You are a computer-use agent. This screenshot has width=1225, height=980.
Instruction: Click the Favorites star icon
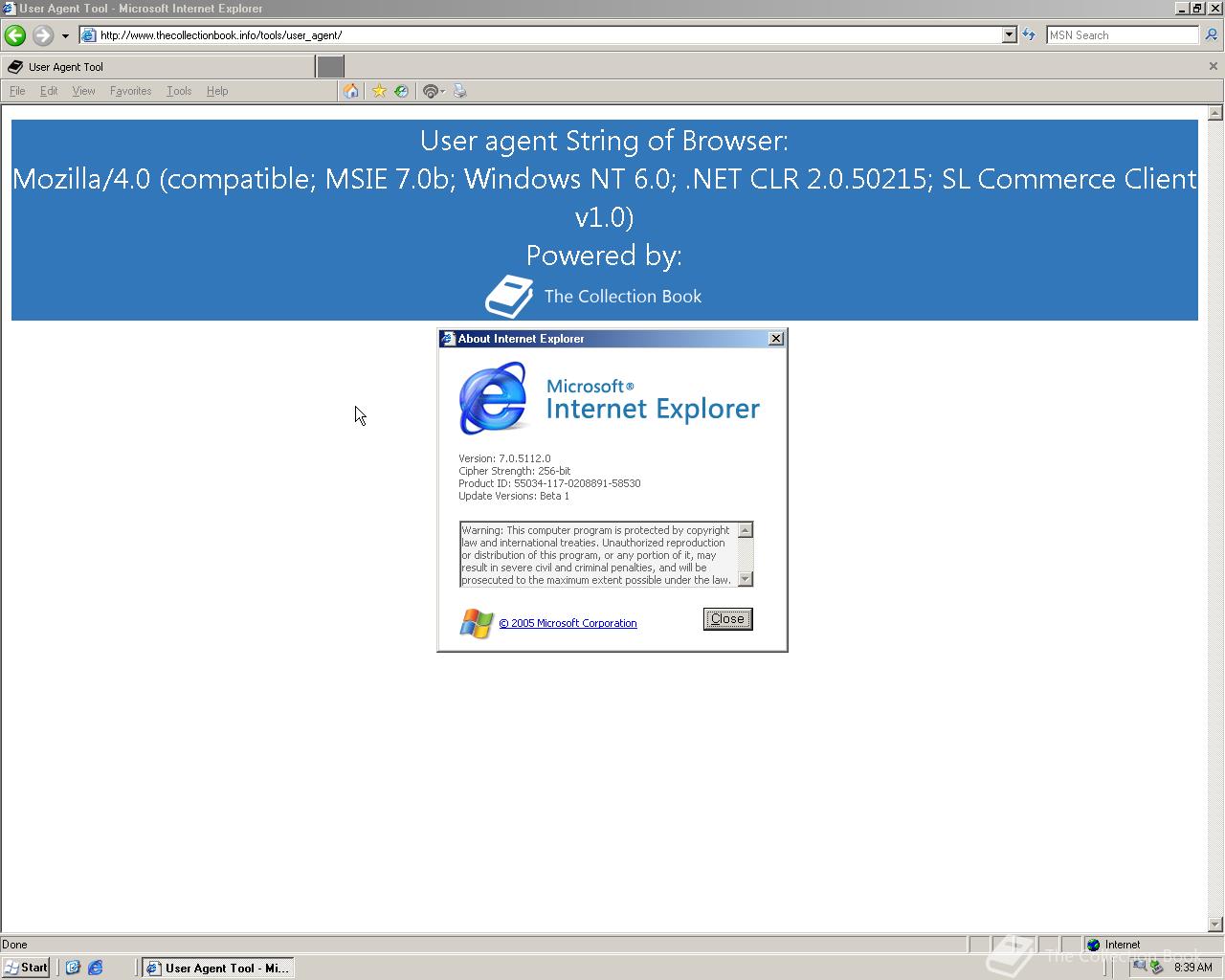(379, 91)
